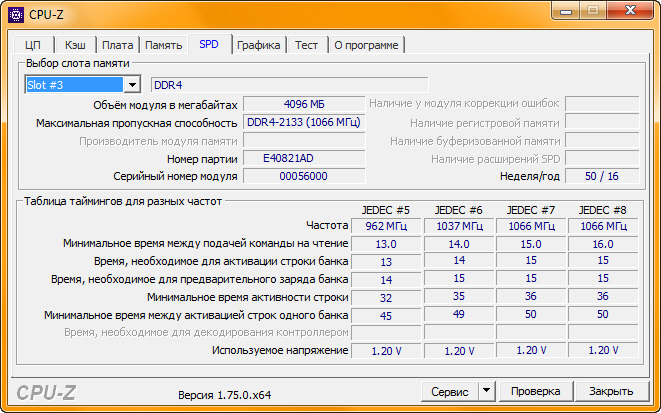Click the JEDEC #6 row active time 35
The image size is (661, 413).
pyautogui.click(x=459, y=296)
